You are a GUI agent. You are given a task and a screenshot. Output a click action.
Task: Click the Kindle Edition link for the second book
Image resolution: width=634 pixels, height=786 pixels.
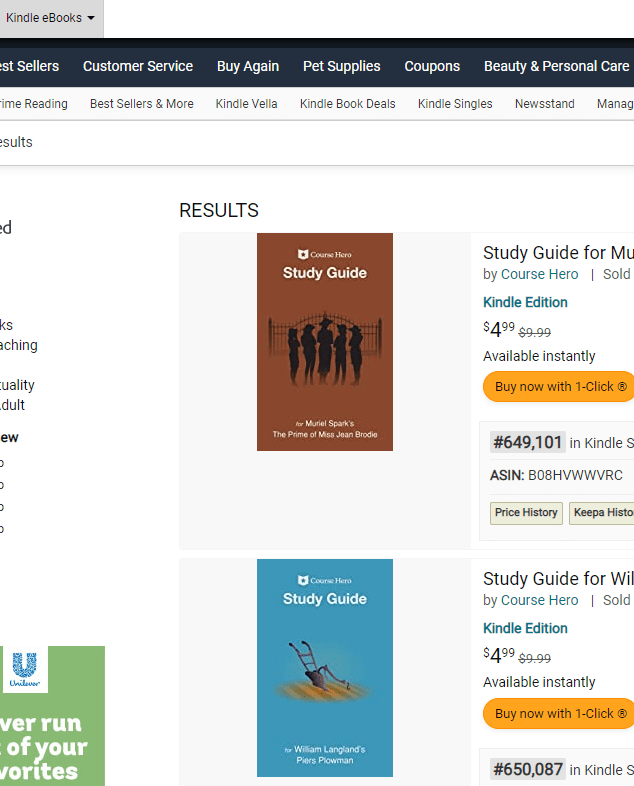click(525, 628)
